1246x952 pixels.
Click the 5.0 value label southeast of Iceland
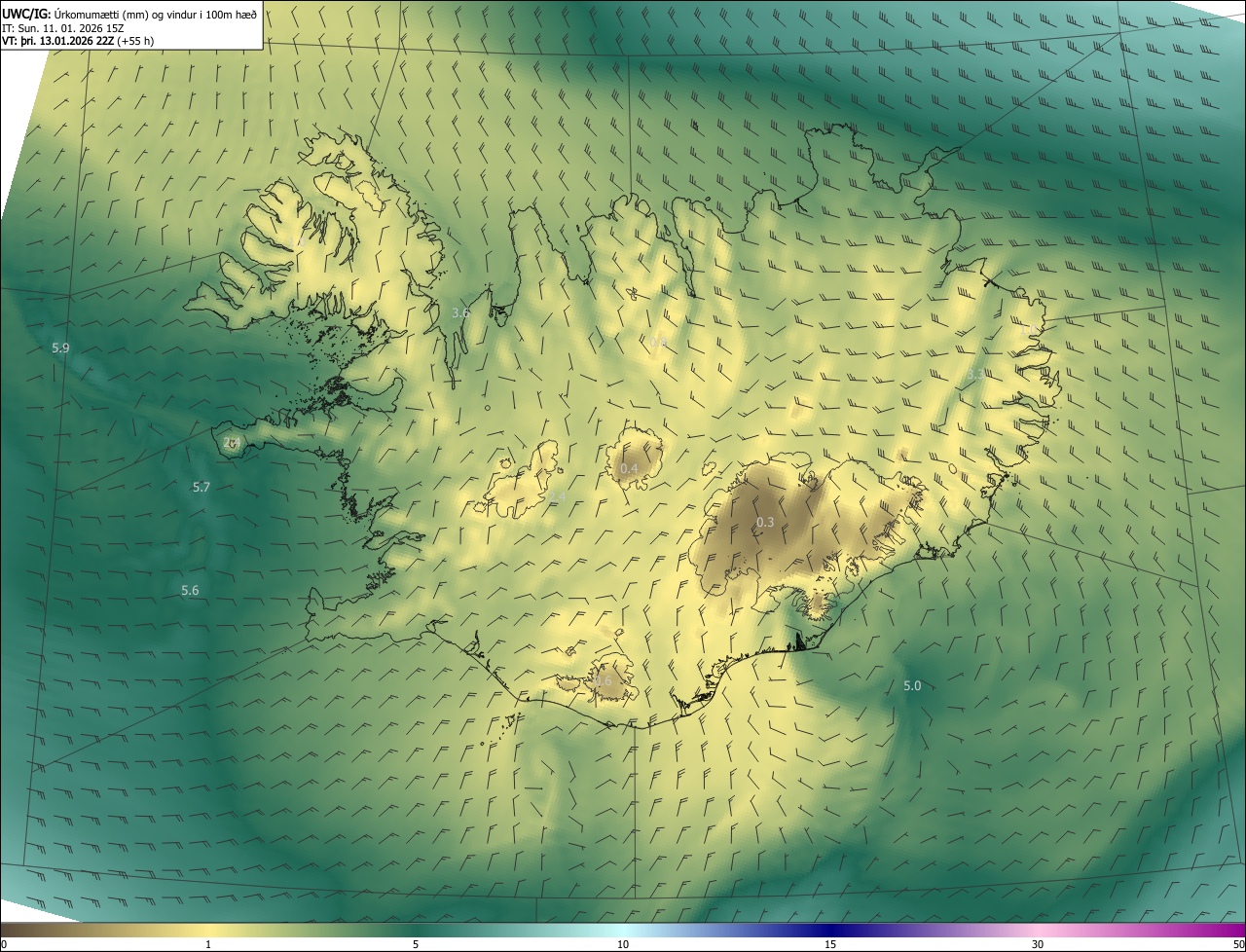click(x=912, y=685)
